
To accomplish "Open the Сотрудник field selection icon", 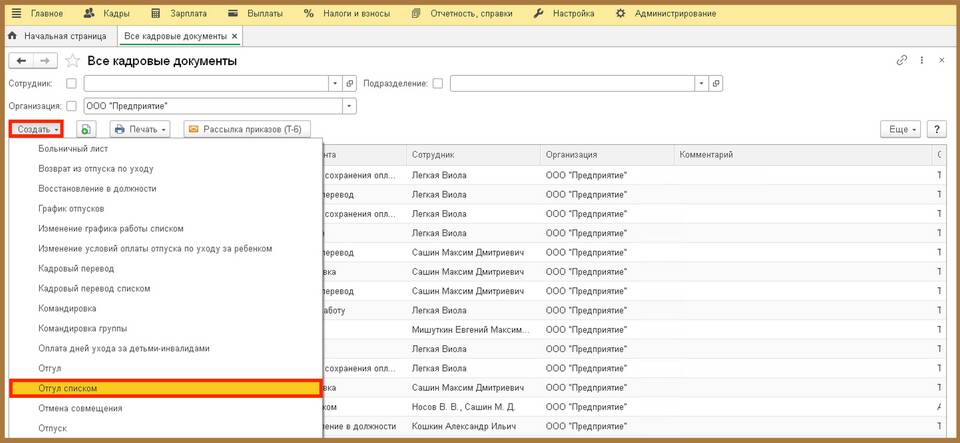I will click(x=350, y=83).
